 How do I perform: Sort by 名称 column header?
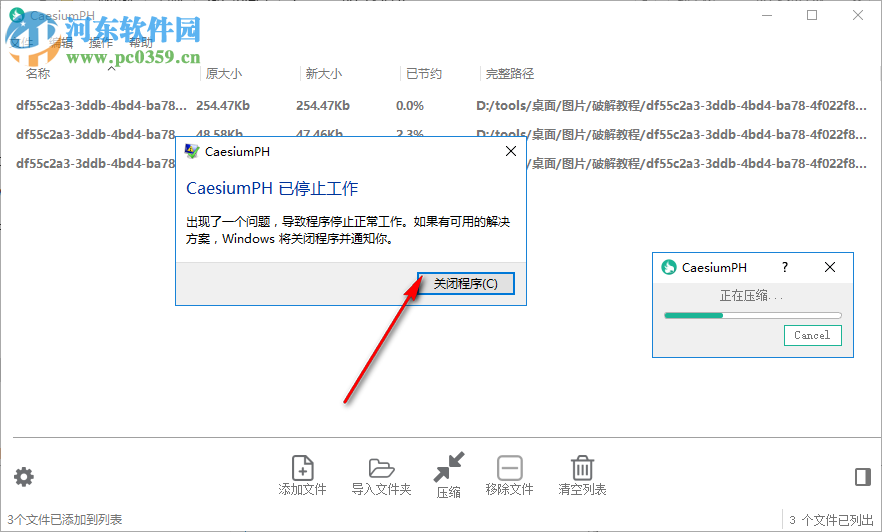38,74
